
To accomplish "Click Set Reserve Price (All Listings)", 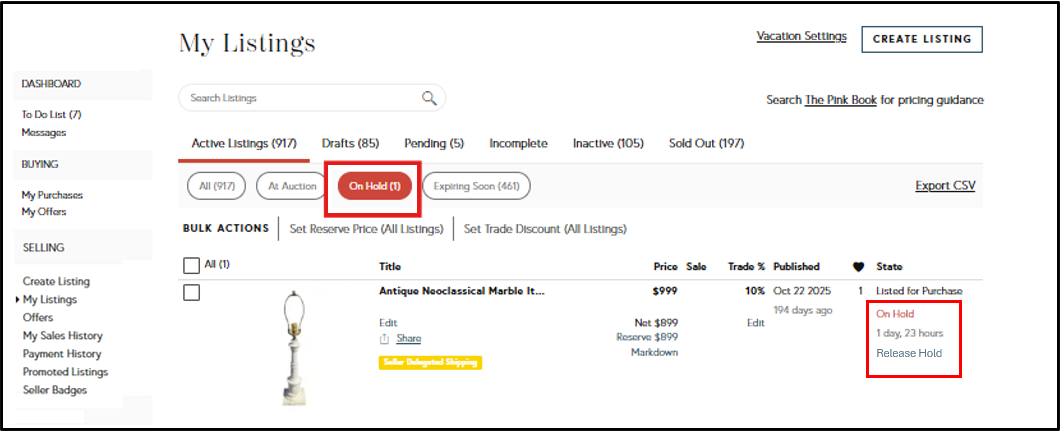I will coord(366,229).
